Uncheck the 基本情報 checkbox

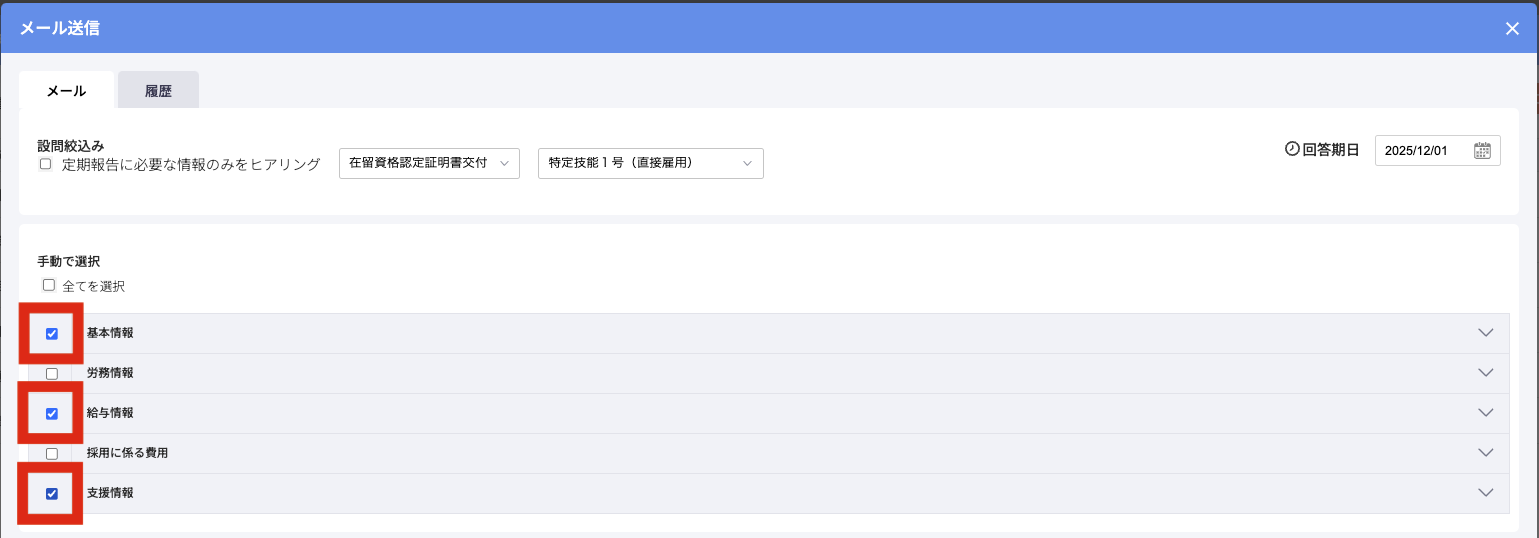pyautogui.click(x=52, y=333)
